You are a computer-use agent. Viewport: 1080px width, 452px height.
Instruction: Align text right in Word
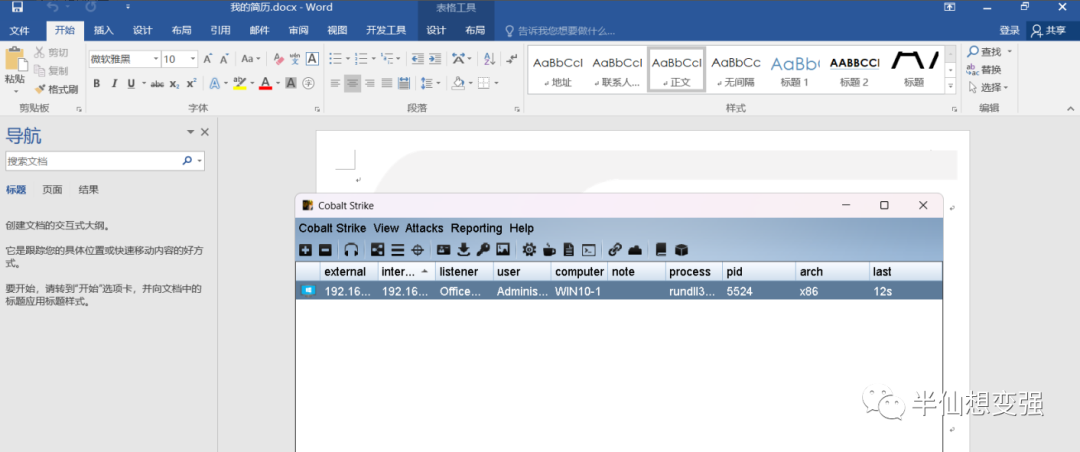pyautogui.click(x=370, y=83)
